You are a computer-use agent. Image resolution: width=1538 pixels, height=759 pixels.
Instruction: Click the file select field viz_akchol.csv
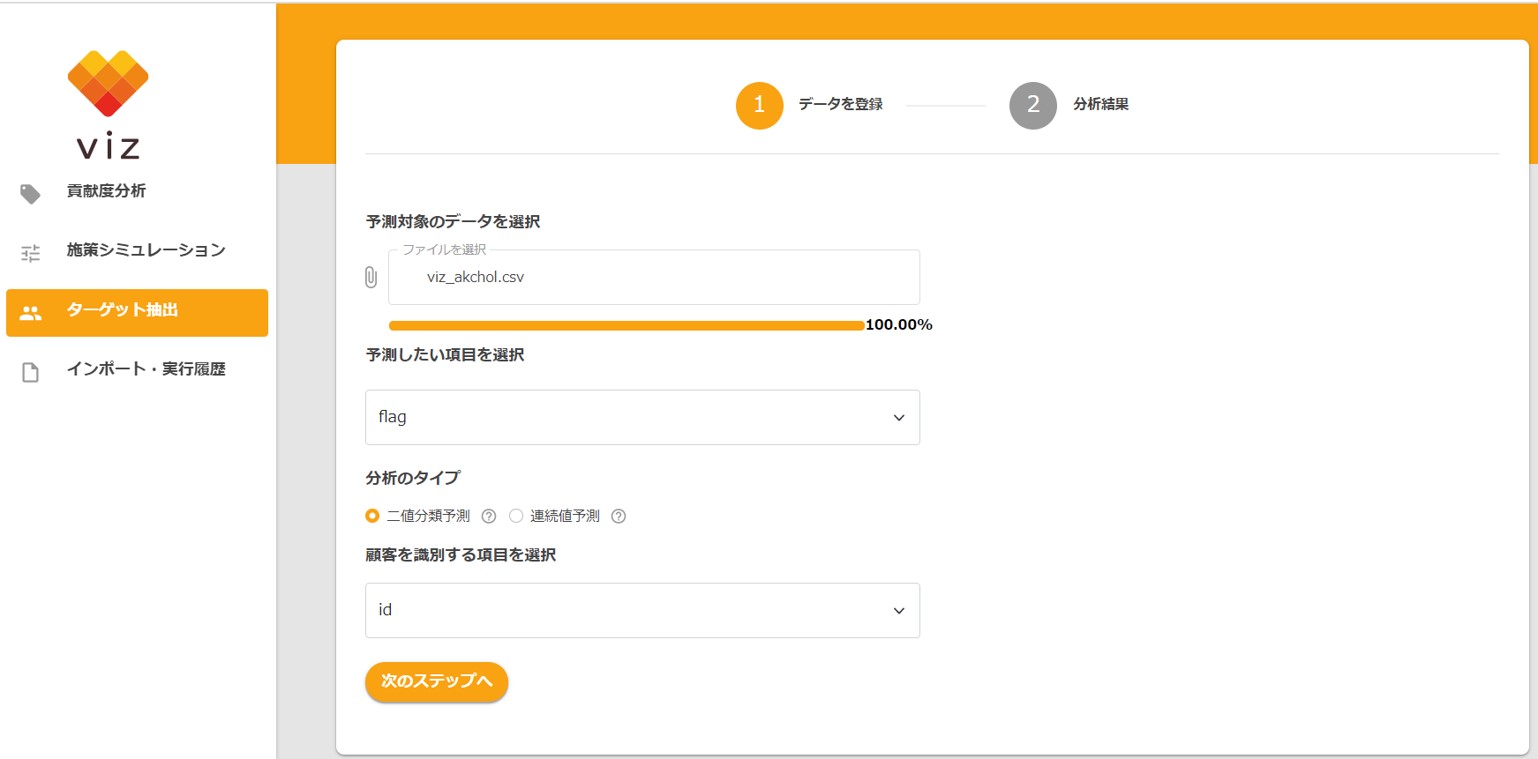654,277
